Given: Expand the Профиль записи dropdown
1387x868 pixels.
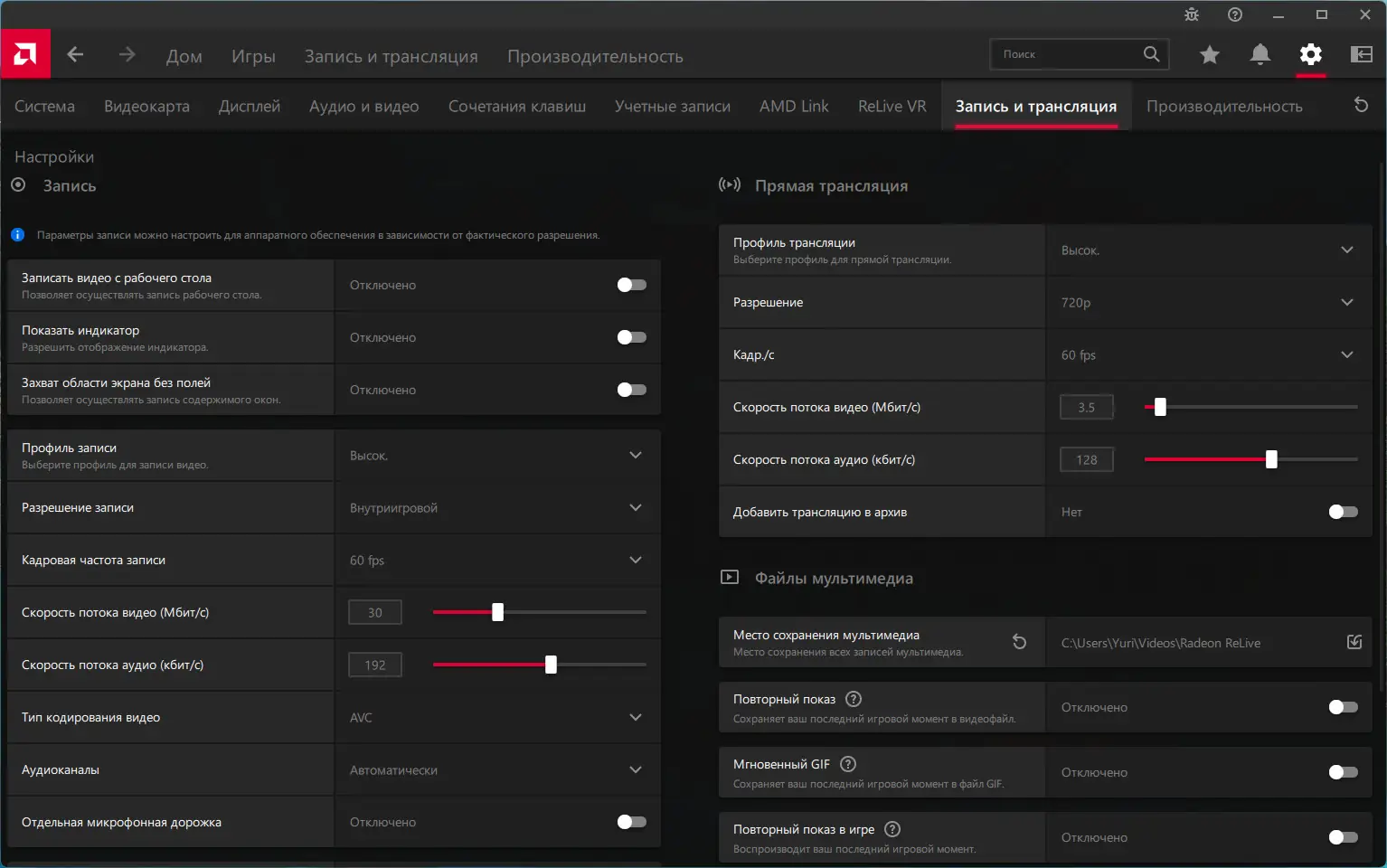Looking at the screenshot, I should click(x=497, y=455).
